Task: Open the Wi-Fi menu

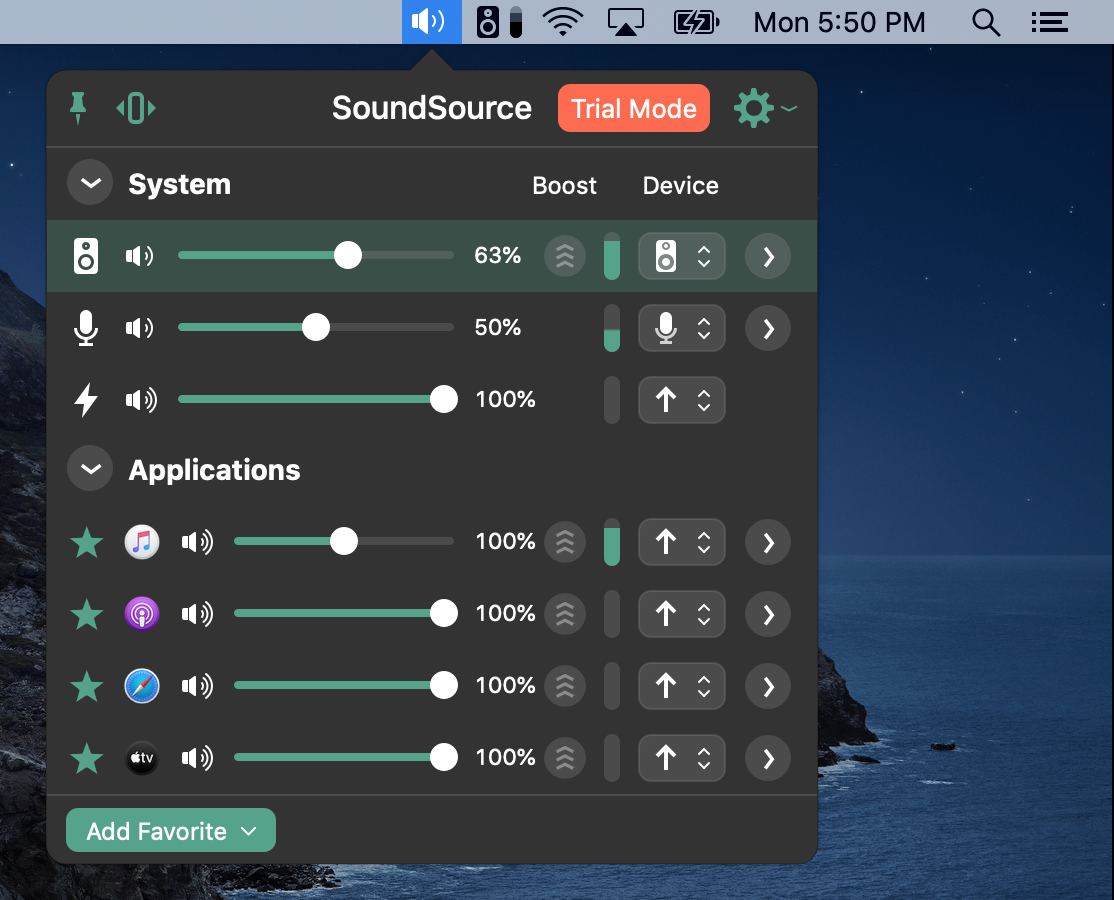Action: tap(563, 22)
